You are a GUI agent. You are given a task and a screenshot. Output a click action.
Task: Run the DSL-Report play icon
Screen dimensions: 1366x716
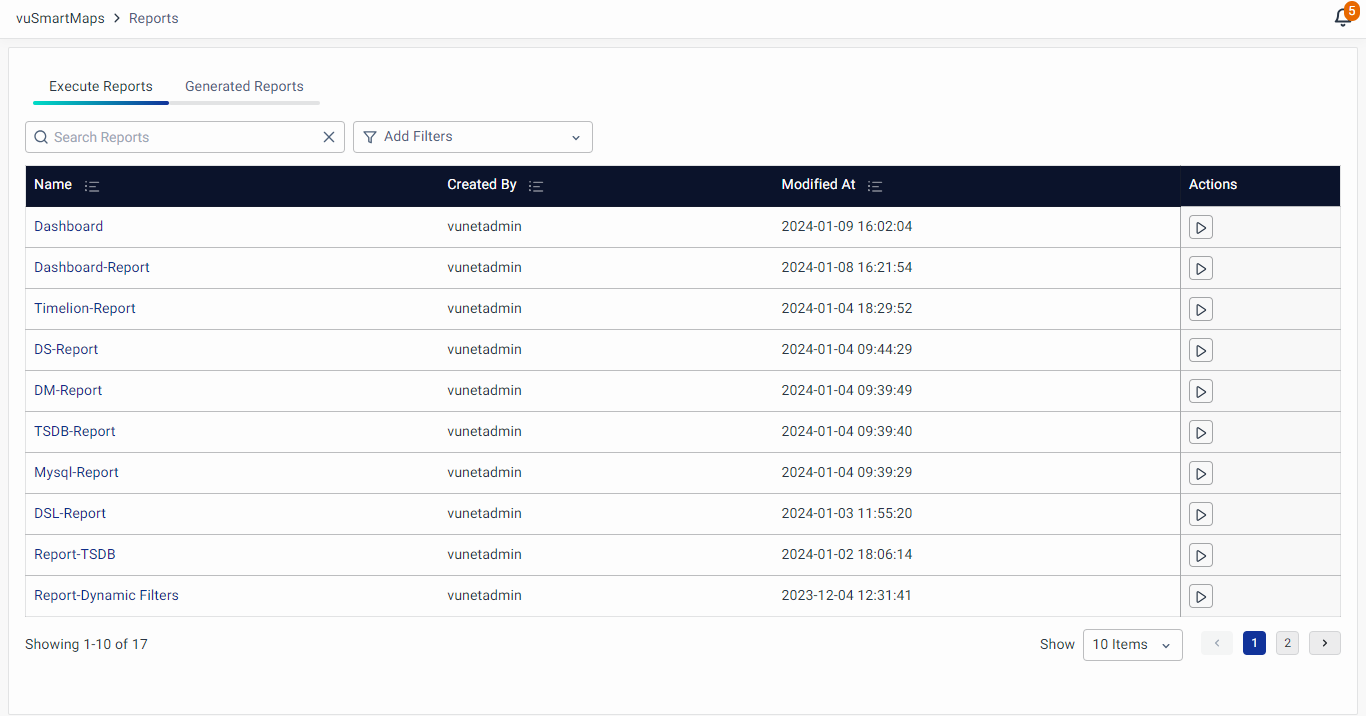1201,515
